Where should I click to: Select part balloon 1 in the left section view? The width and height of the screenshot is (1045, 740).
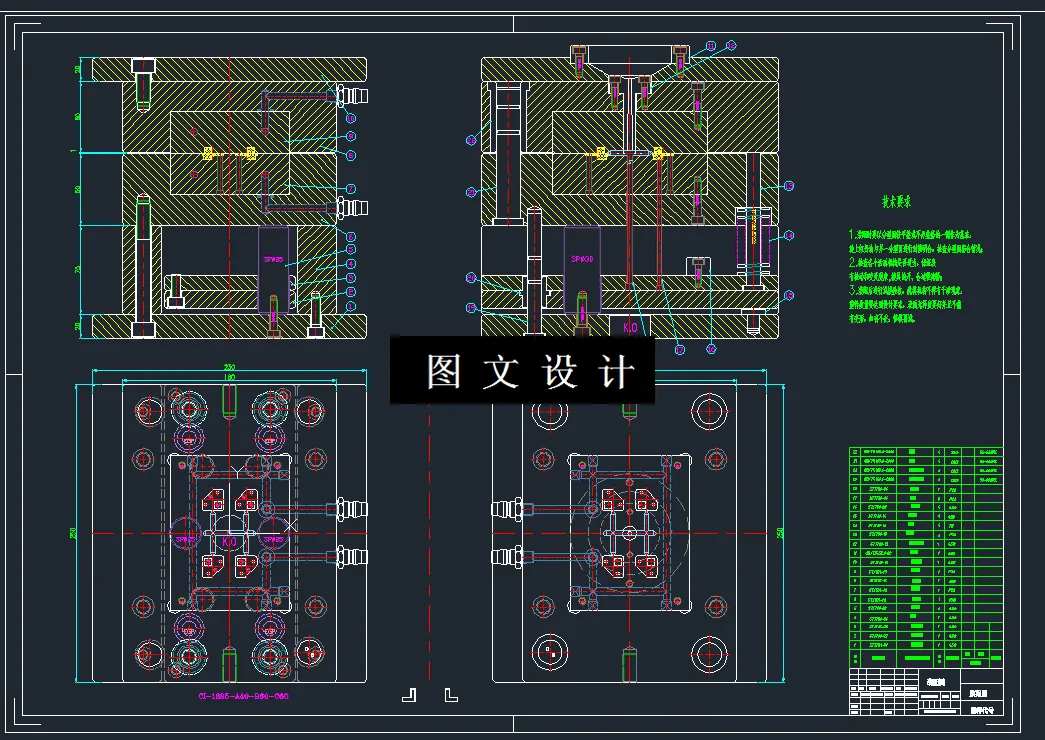tap(351, 306)
